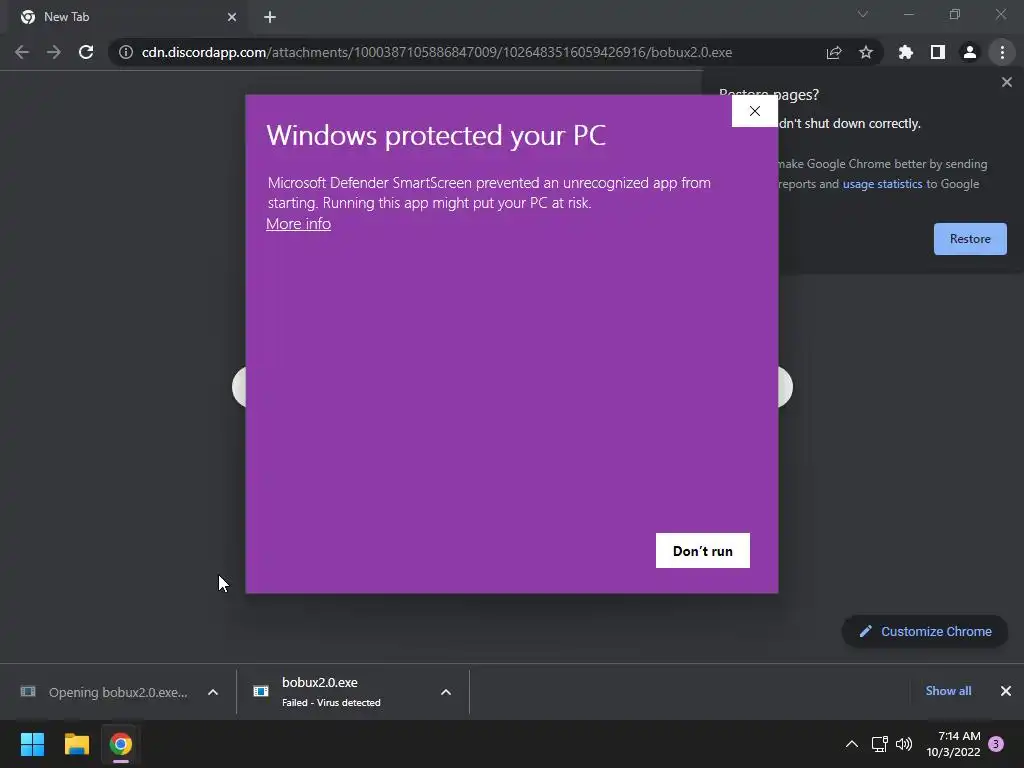The height and width of the screenshot is (768, 1024).
Task: Open the Extensions puzzle icon
Action: (x=906, y=52)
